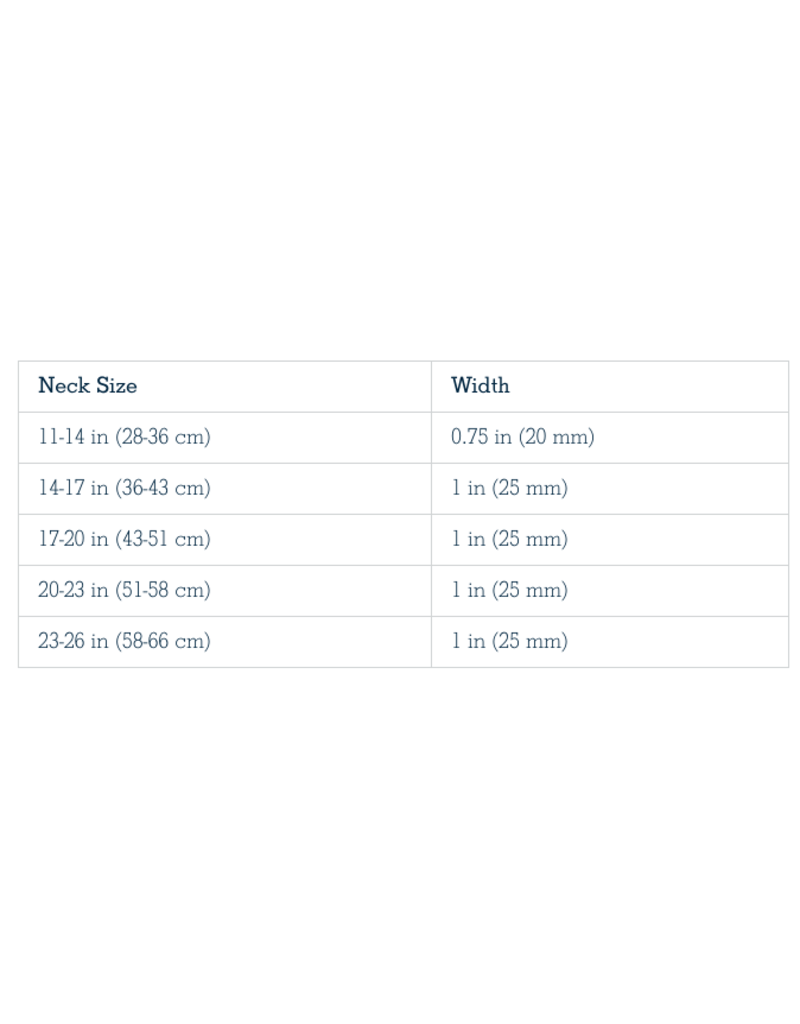Select the 20-23 in neck size text
Viewport: 800px width, 1024px height.
pyautogui.click(x=74, y=590)
